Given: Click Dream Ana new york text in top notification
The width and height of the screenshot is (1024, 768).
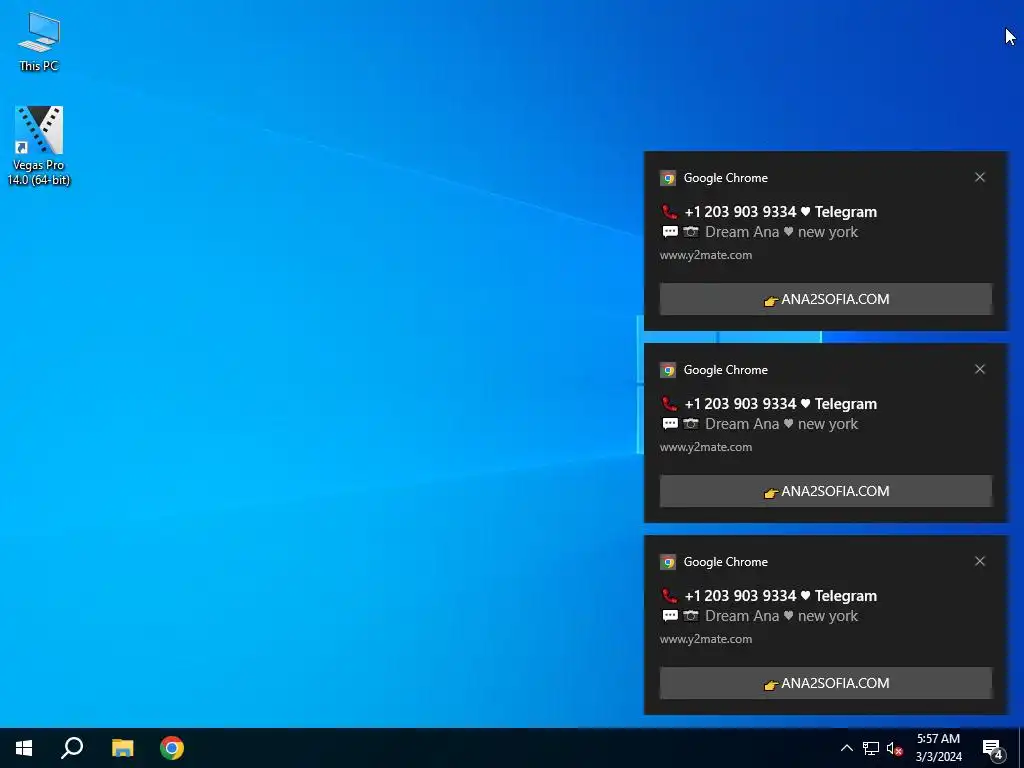Looking at the screenshot, I should point(781,232).
